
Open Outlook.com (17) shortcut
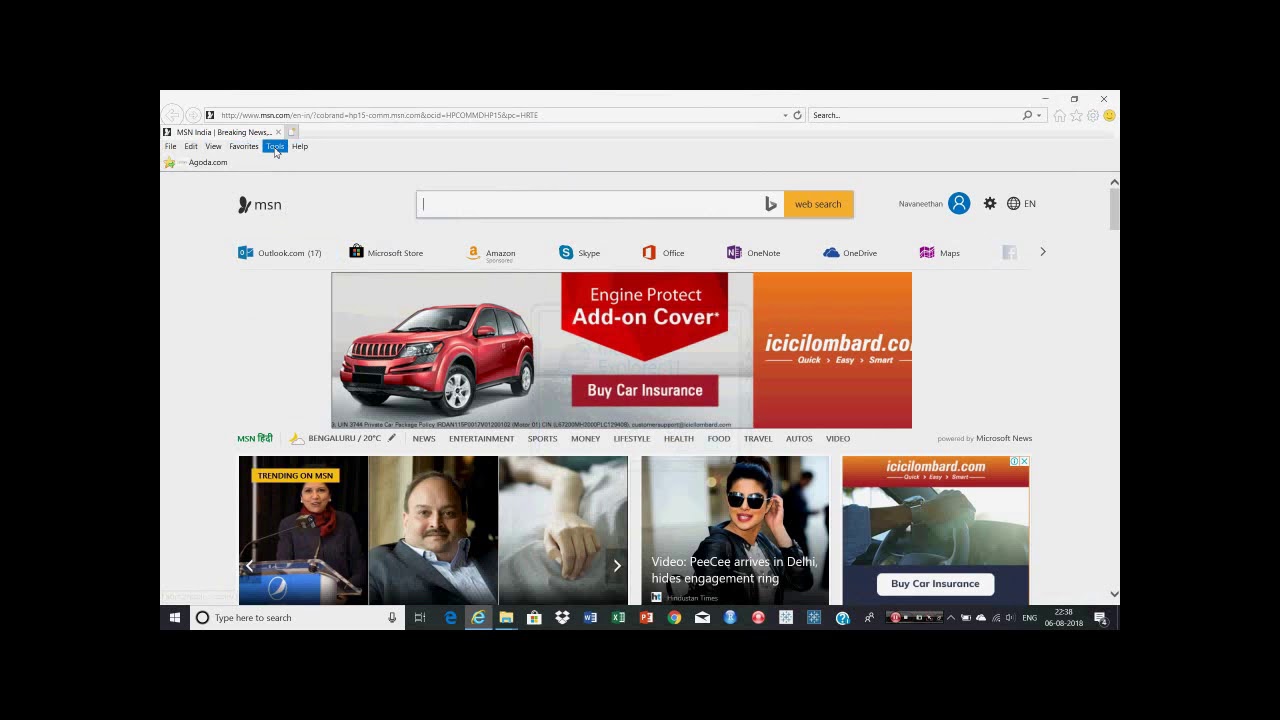coord(280,253)
